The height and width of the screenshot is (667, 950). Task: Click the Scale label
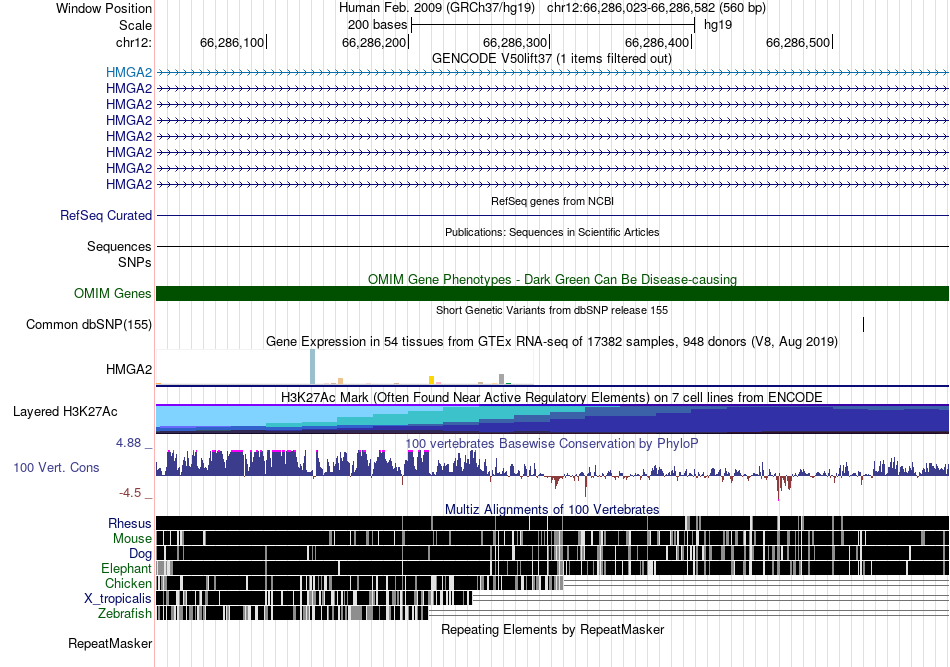135,25
